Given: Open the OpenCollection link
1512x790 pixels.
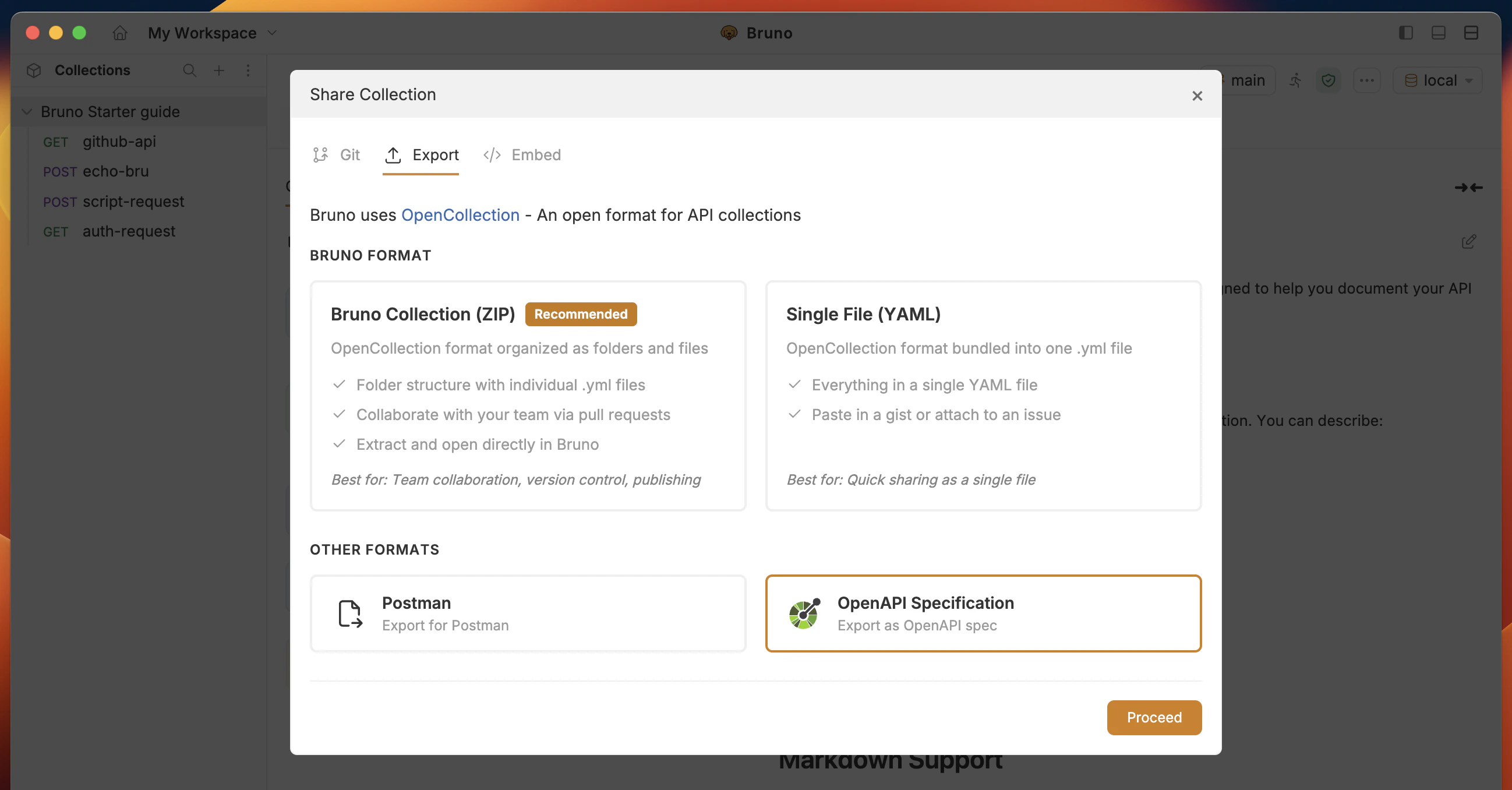Looking at the screenshot, I should click(x=460, y=216).
